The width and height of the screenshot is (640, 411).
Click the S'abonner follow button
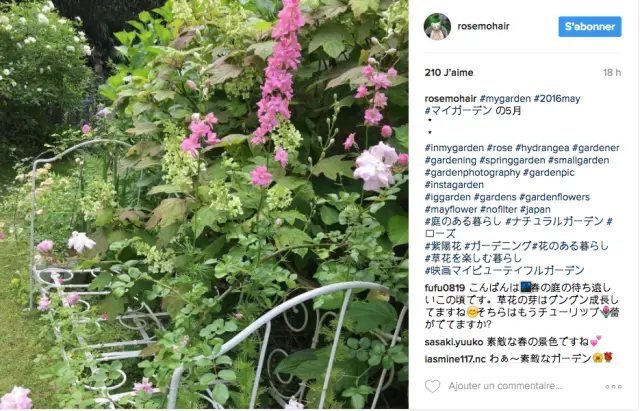590,27
